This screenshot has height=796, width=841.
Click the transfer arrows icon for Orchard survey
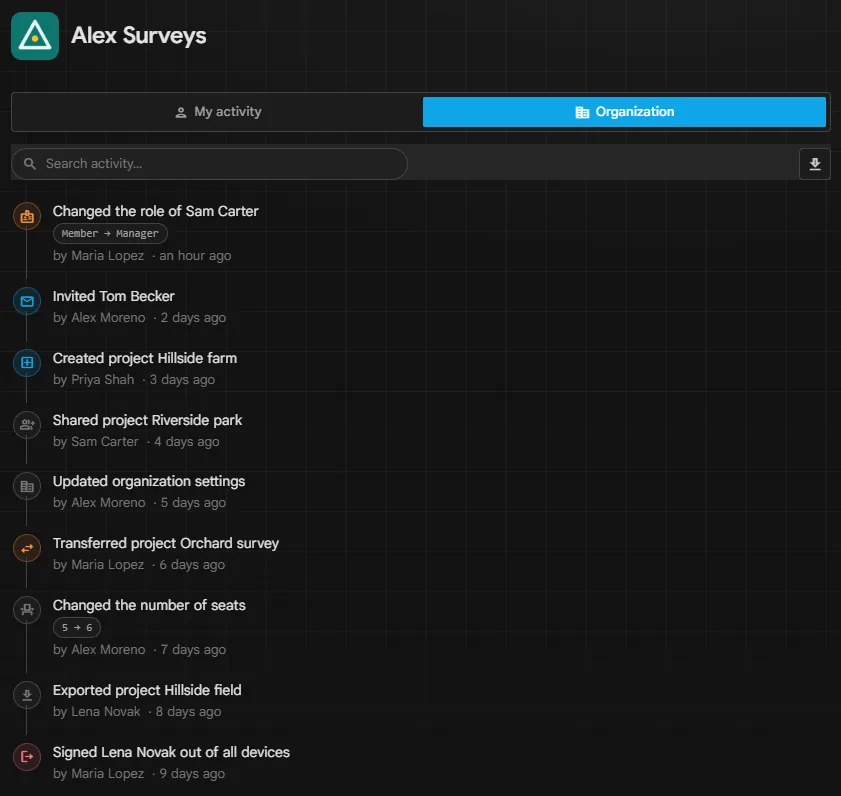[27, 548]
